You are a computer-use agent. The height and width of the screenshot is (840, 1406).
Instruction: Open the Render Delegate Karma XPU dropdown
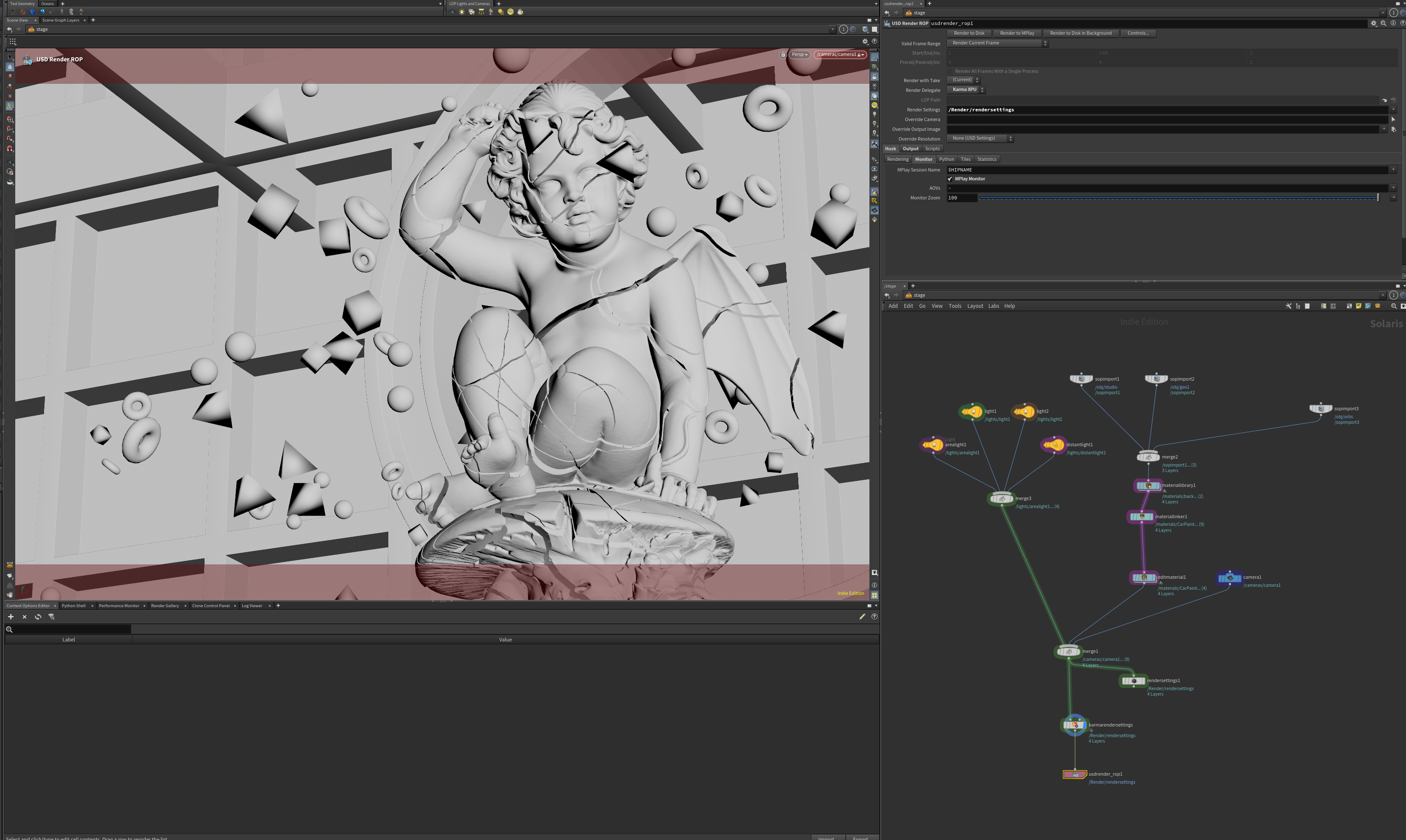[x=966, y=89]
